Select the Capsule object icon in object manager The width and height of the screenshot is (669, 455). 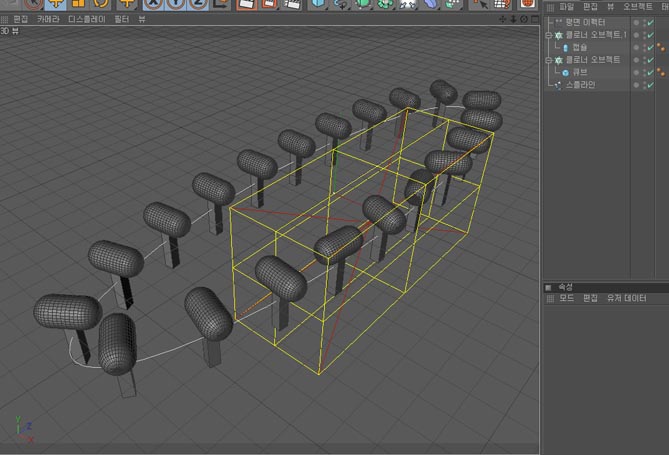pos(566,47)
